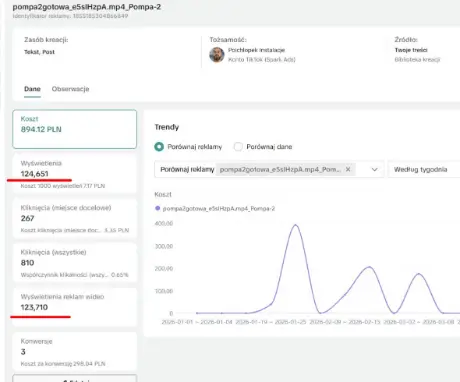
Task: Select the Konwersje metric card
Action: pos(75,352)
